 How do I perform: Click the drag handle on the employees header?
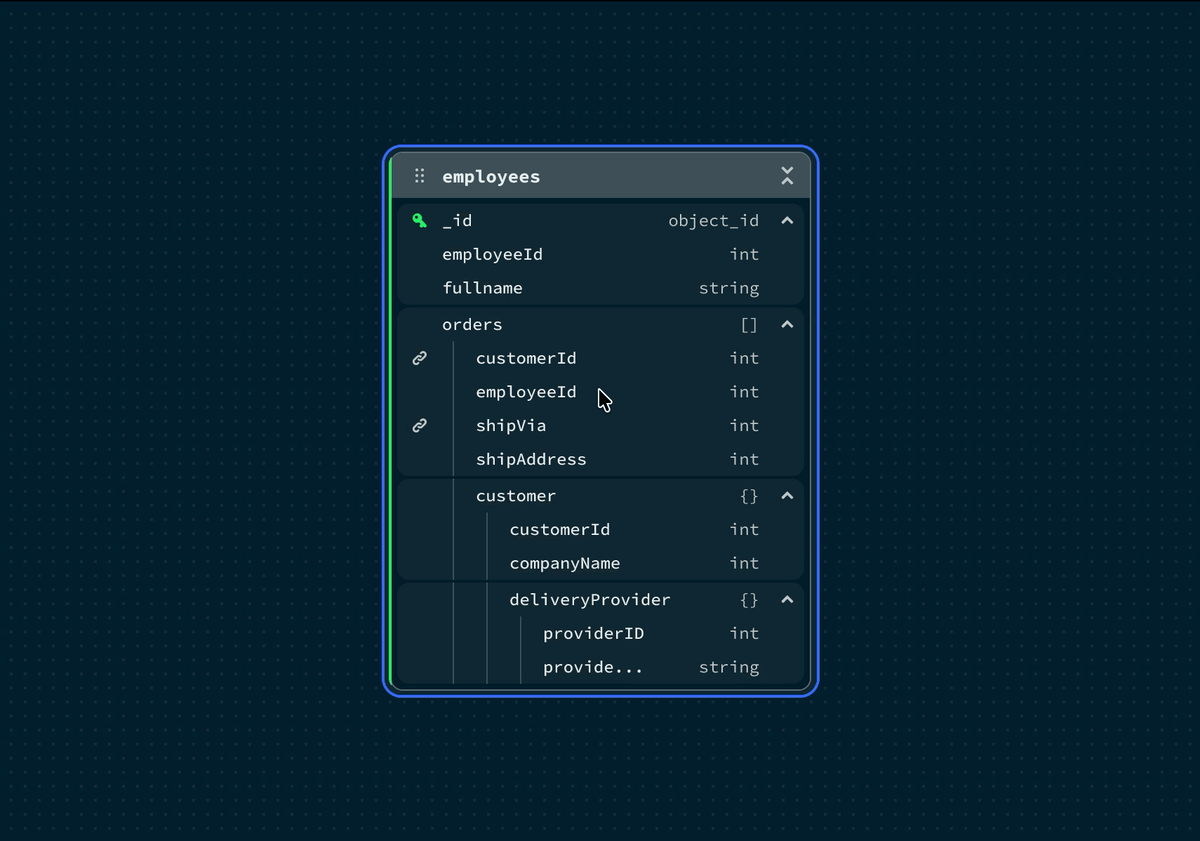click(x=419, y=175)
